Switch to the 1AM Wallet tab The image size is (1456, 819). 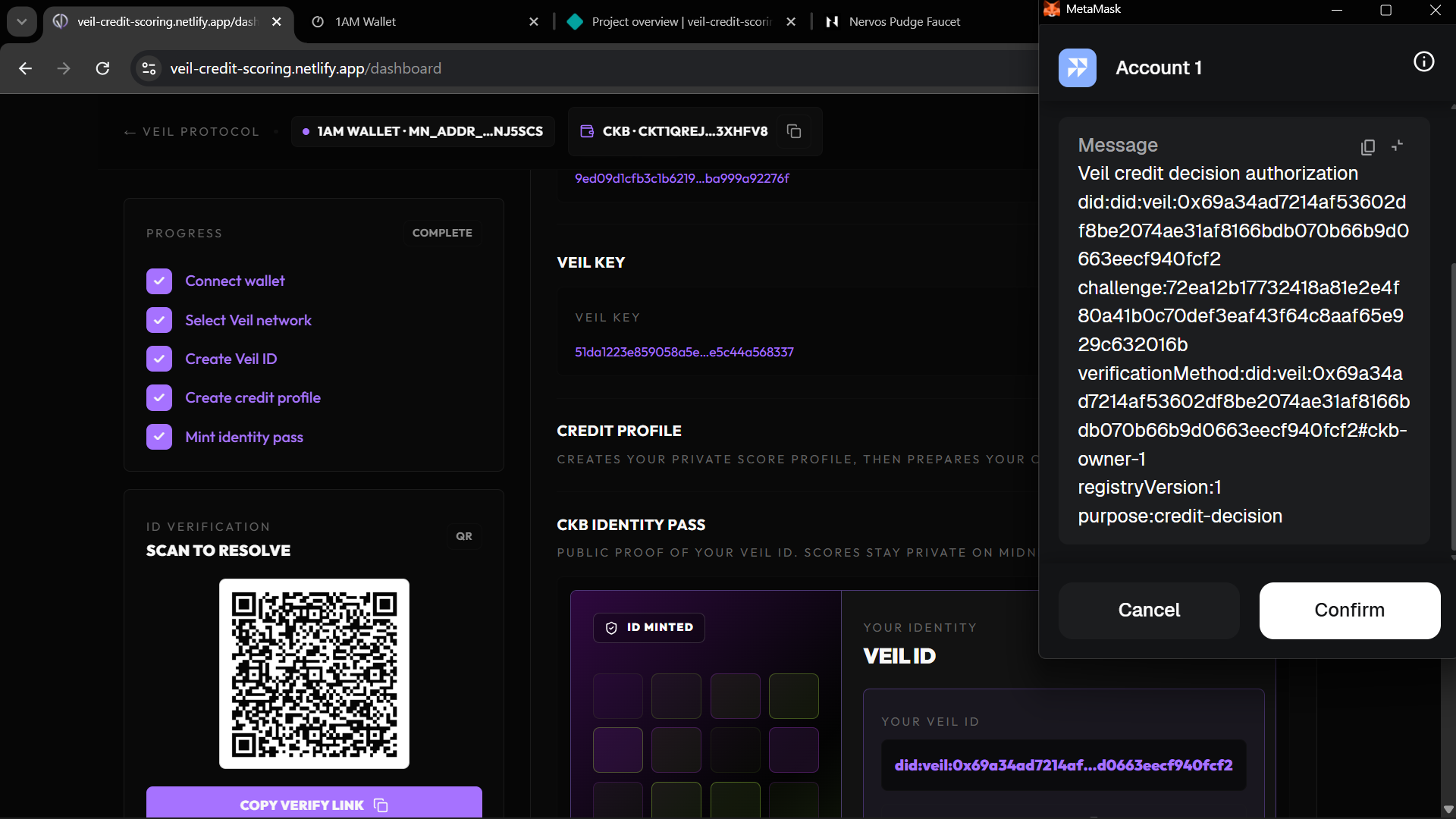(x=425, y=22)
